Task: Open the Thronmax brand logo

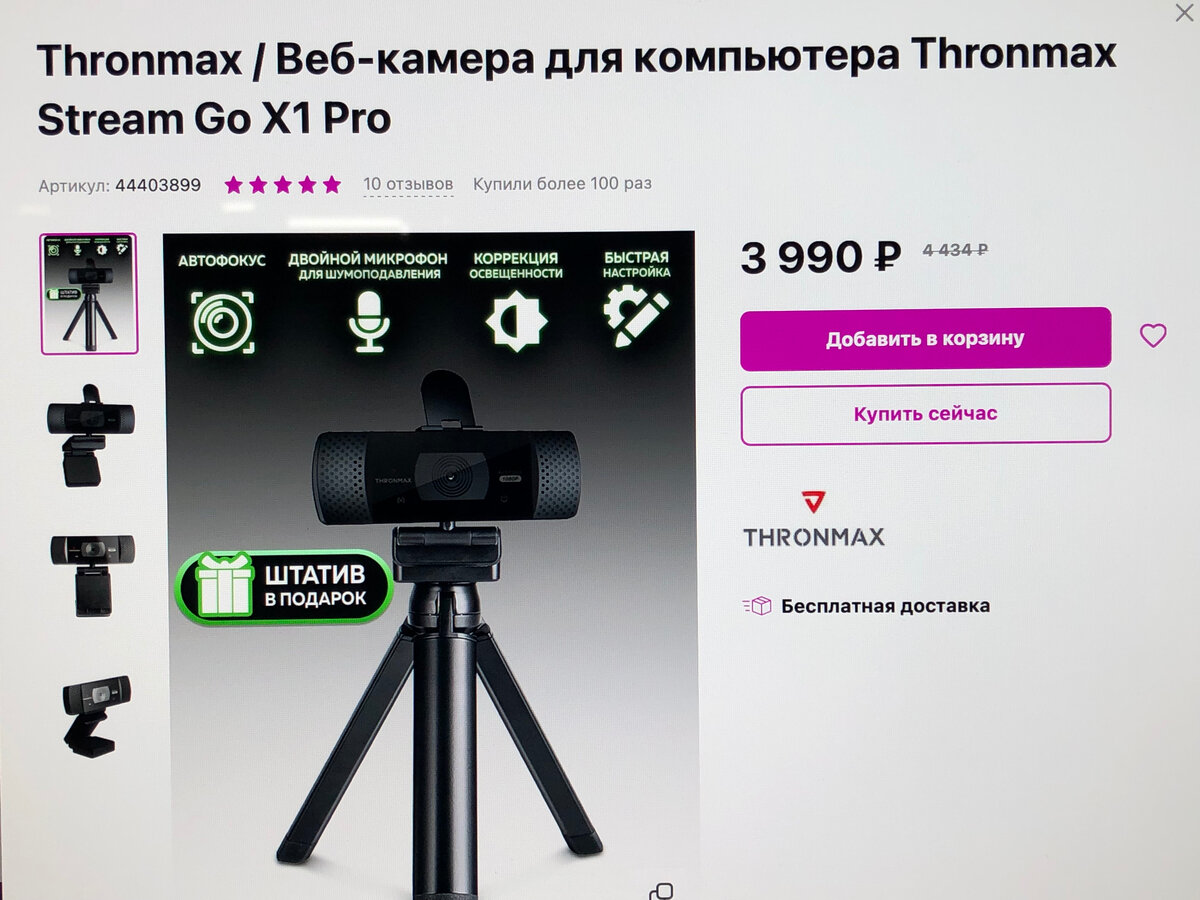Action: [814, 519]
